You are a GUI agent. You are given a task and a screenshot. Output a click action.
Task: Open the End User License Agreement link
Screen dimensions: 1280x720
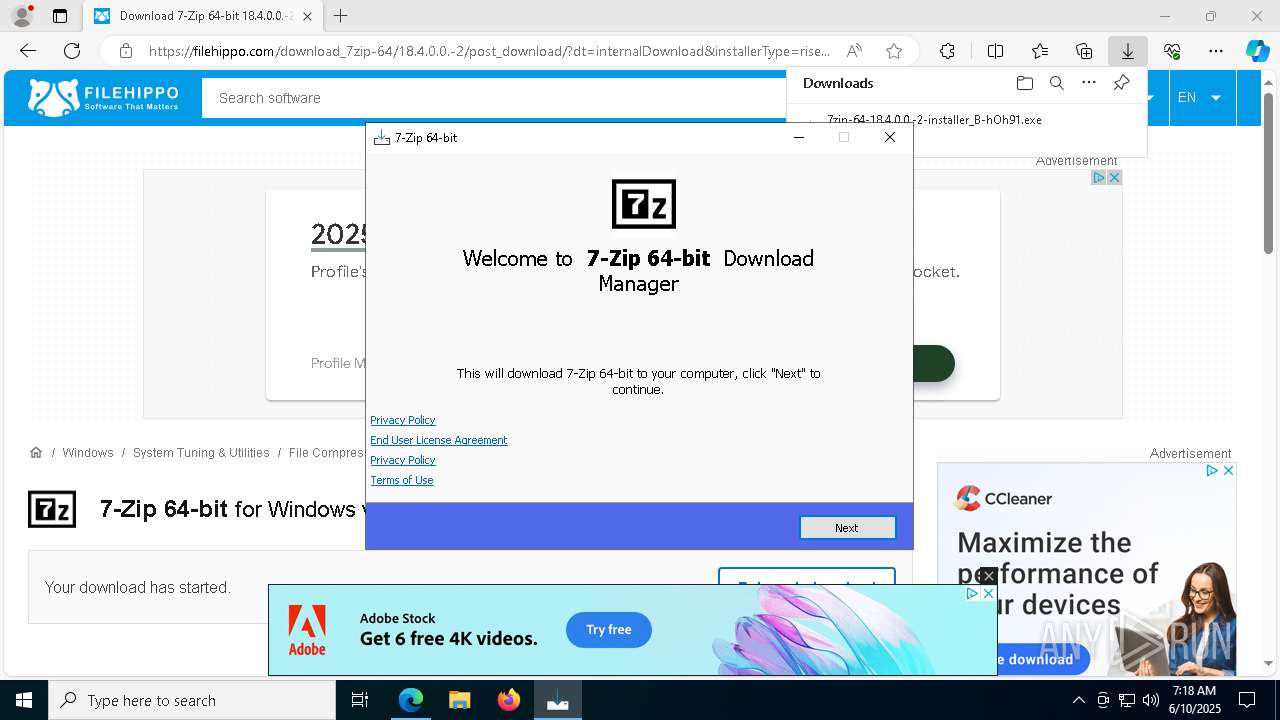click(x=438, y=440)
